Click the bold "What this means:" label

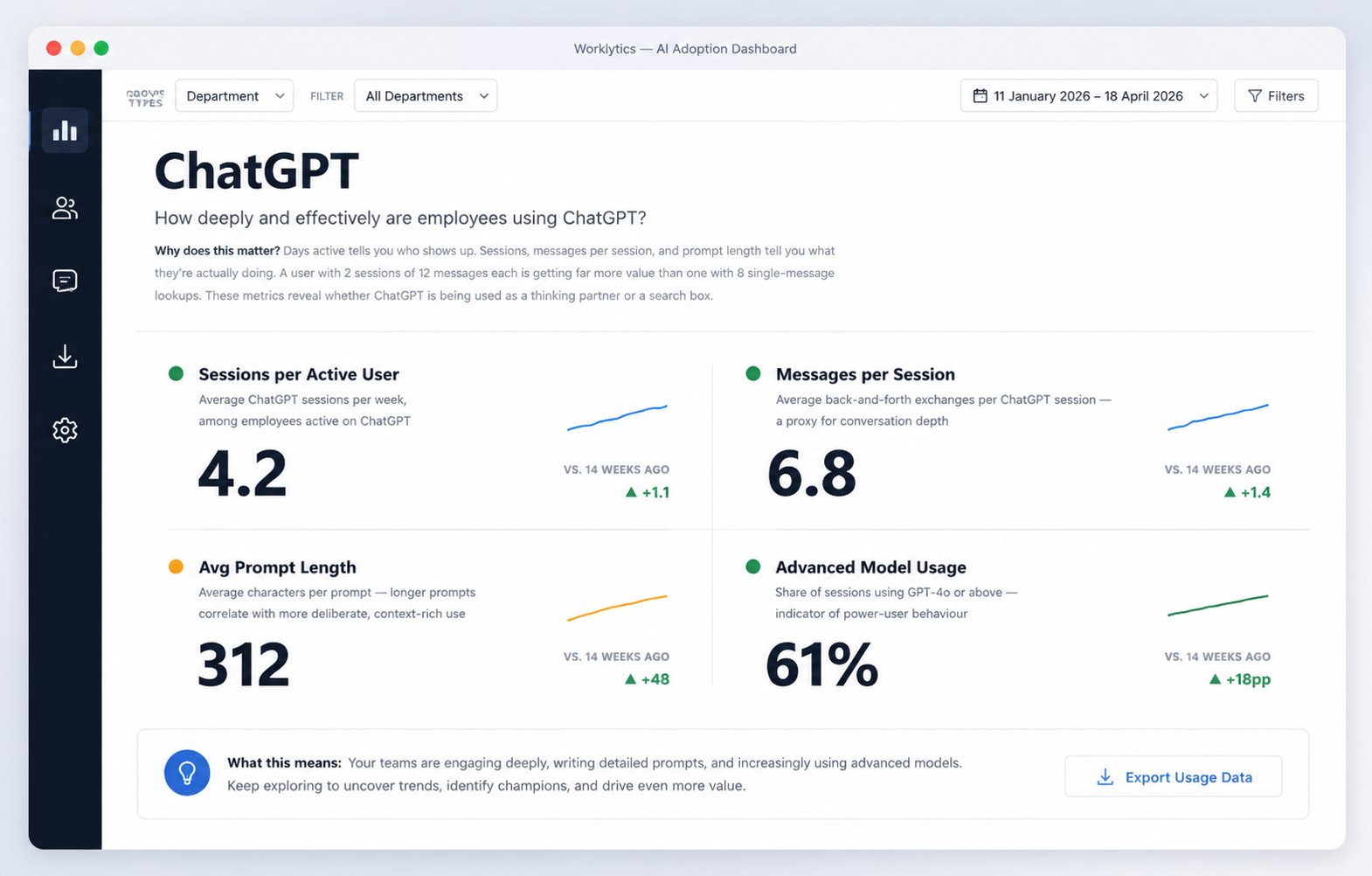(x=284, y=763)
